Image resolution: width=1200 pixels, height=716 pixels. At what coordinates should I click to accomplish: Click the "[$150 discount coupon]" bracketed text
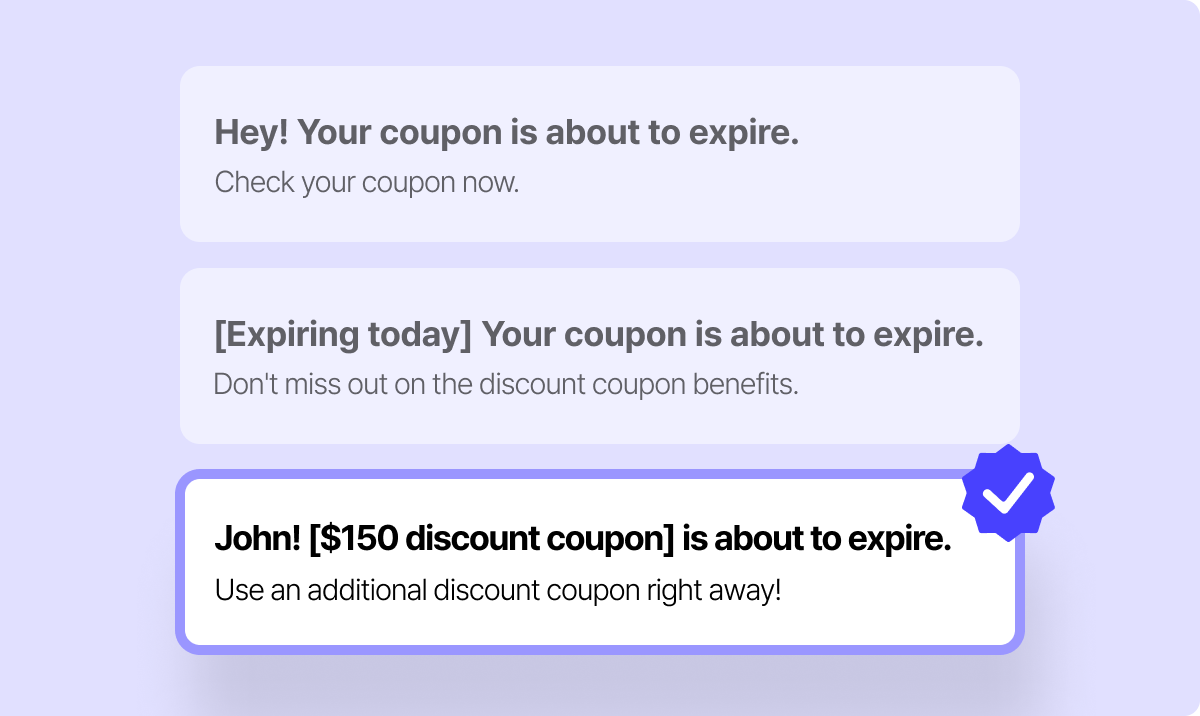[x=492, y=539]
